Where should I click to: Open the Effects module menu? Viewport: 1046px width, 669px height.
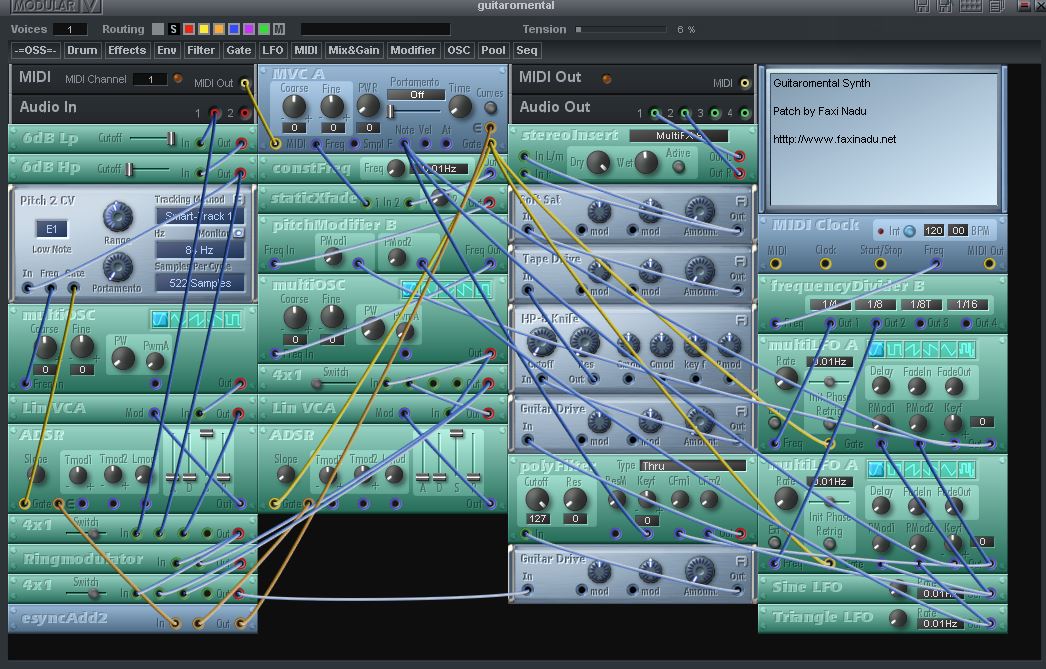(127, 50)
